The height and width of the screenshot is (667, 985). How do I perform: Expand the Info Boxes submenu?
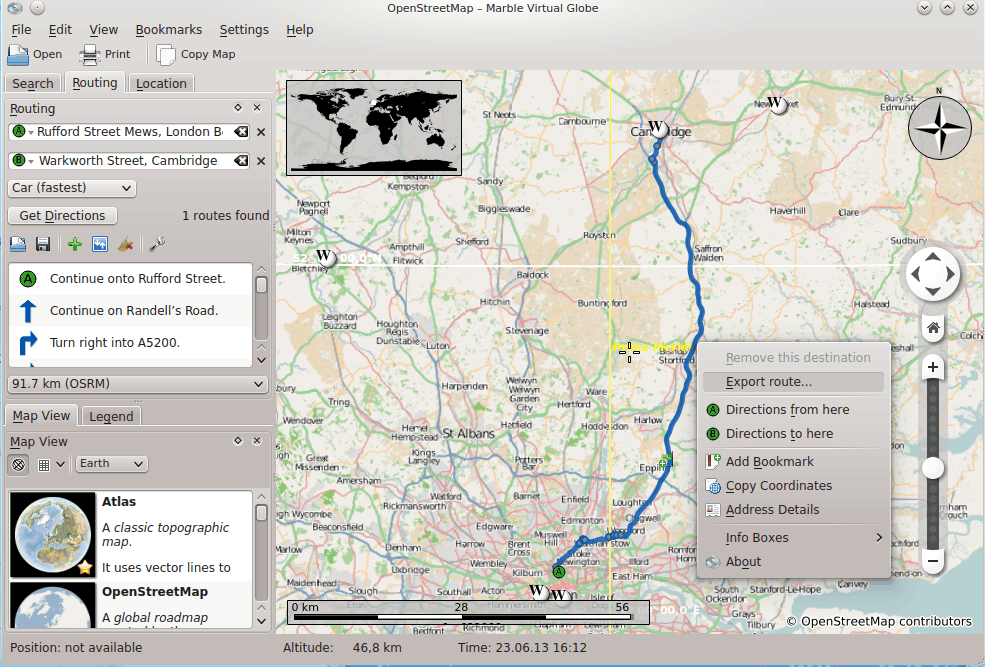794,538
